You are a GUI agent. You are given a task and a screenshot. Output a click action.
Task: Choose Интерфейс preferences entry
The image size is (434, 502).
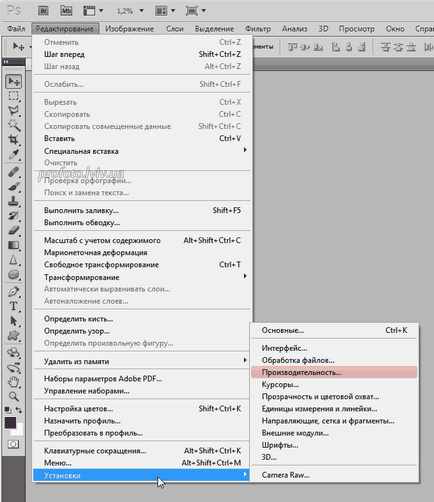pos(334,348)
